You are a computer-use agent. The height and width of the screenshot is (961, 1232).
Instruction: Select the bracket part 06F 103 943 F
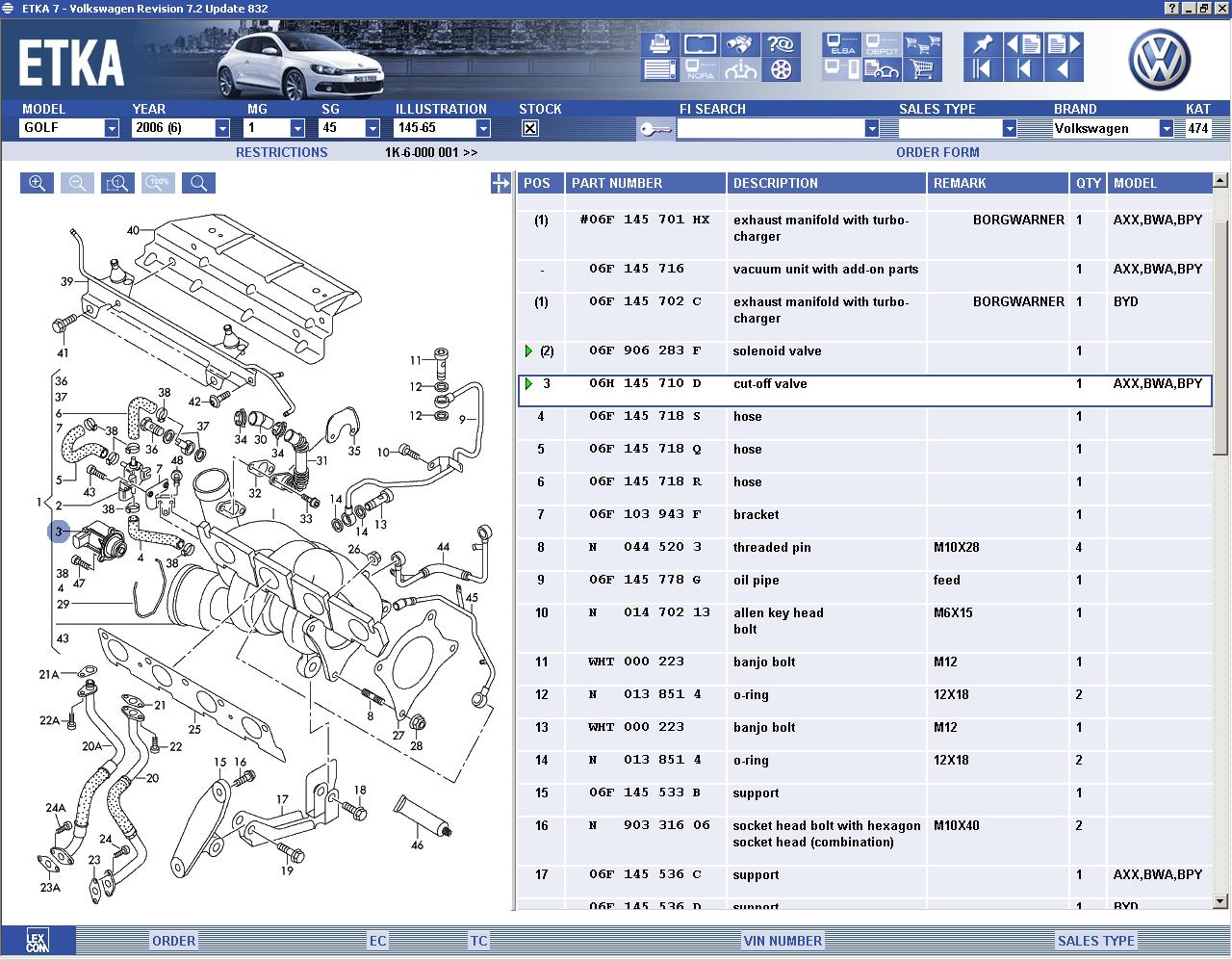pyautogui.click(x=864, y=522)
